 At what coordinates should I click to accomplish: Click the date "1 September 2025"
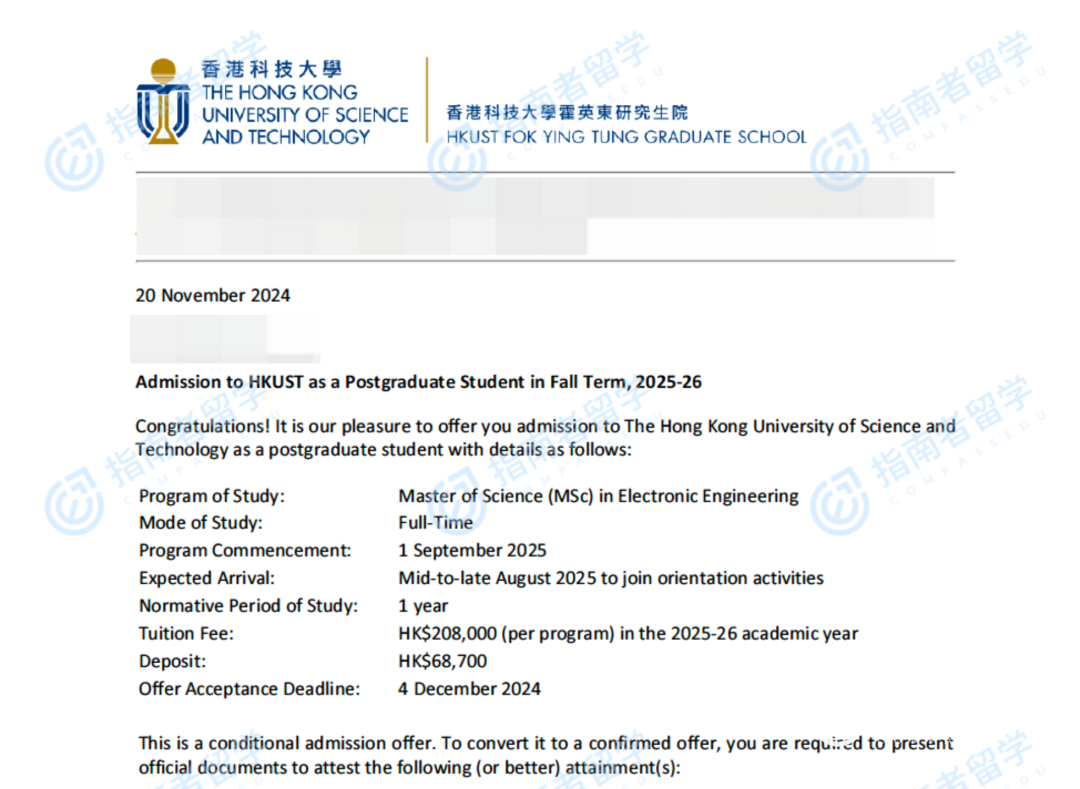click(472, 551)
